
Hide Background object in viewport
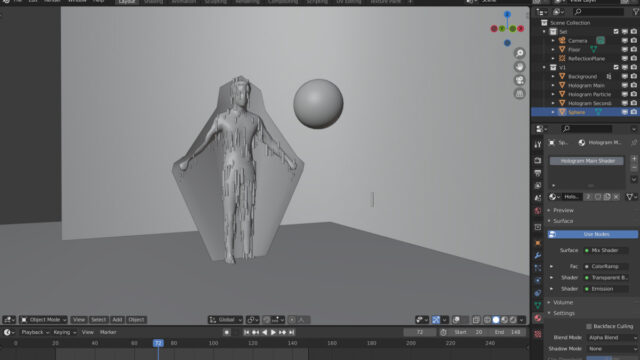coord(625,76)
